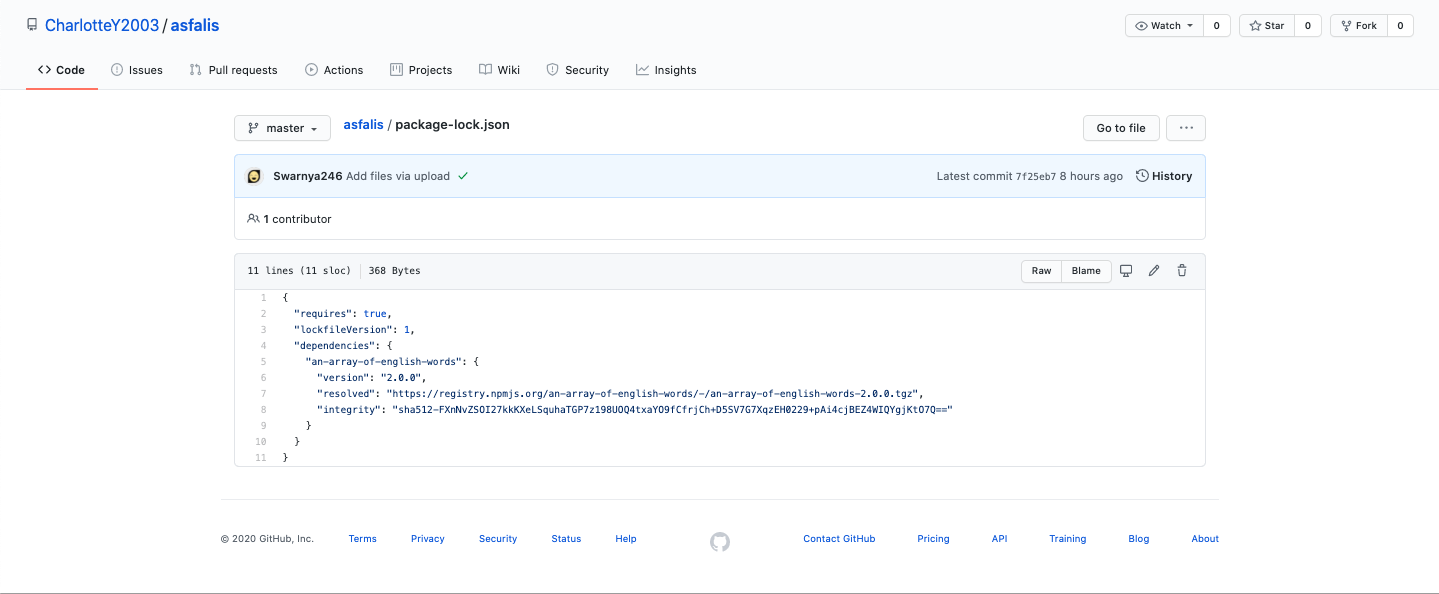Click the desktop display icon in file toolbar
Screen dimensions: 1439x594
click(x=1125, y=271)
